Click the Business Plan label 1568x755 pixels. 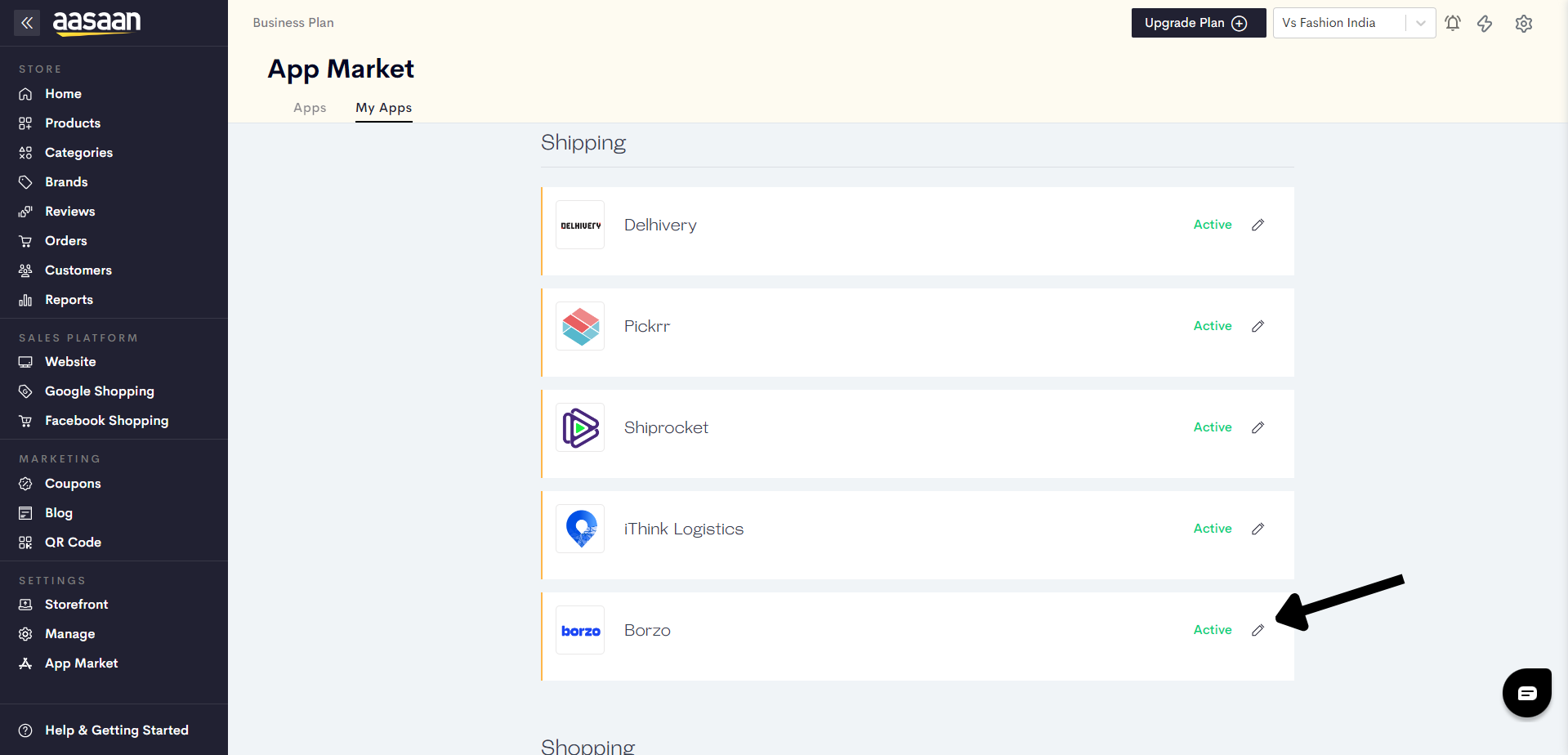(x=293, y=23)
